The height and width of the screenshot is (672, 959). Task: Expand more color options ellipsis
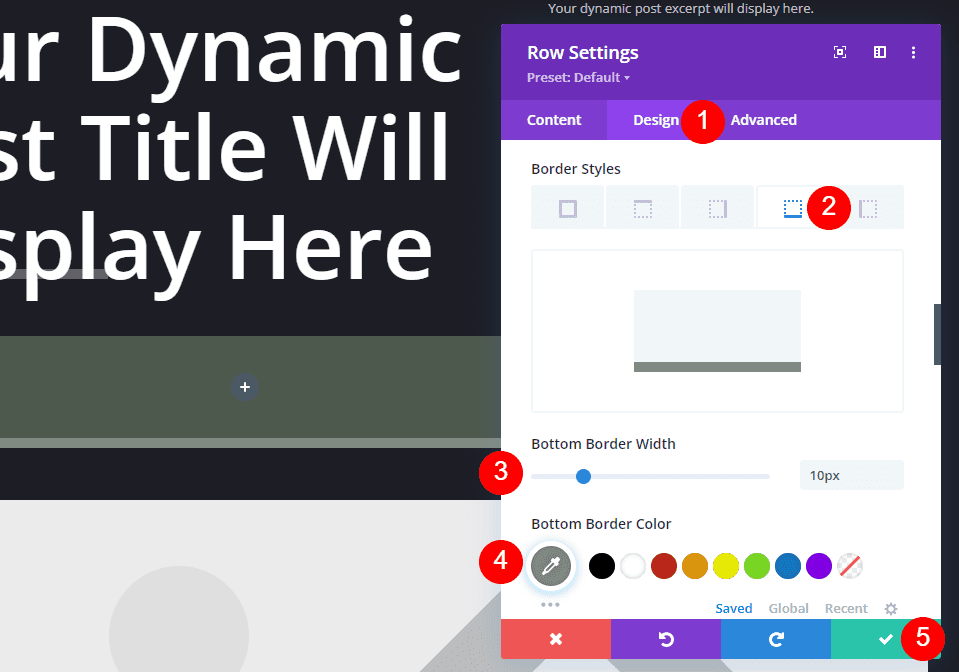coord(550,605)
